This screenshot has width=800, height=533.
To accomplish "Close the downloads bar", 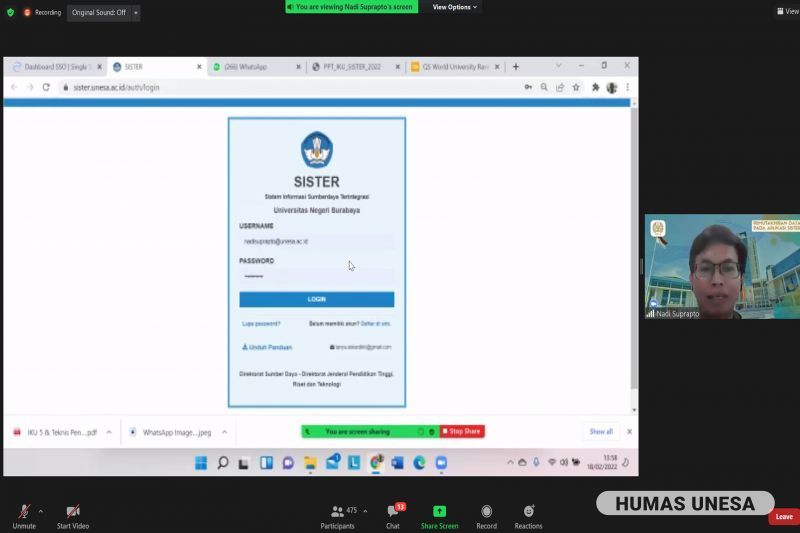I will tap(630, 432).
